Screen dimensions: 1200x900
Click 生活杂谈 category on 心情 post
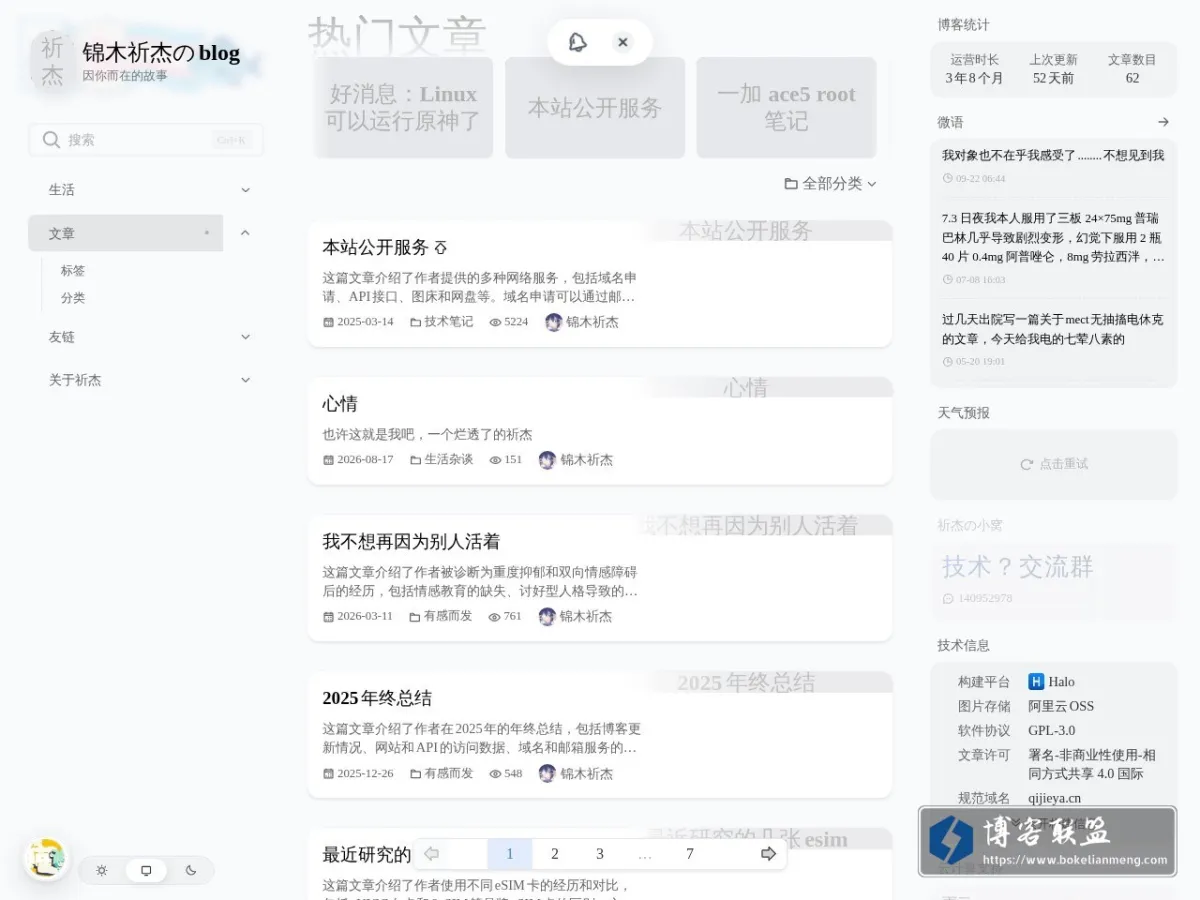(x=449, y=460)
